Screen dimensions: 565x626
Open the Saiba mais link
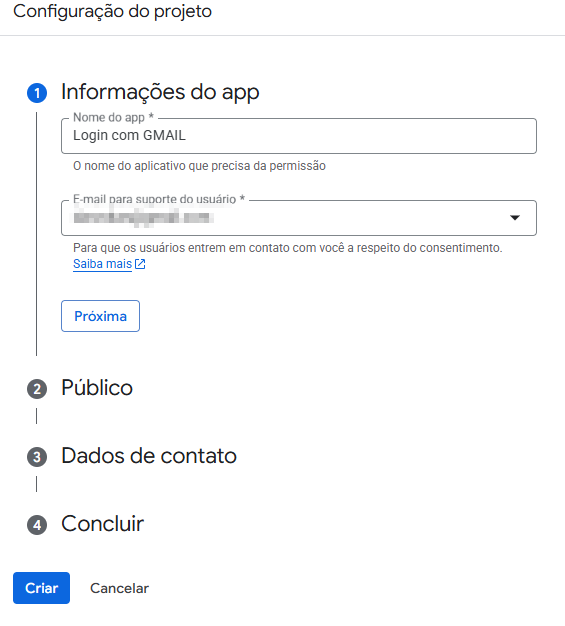tap(102, 264)
